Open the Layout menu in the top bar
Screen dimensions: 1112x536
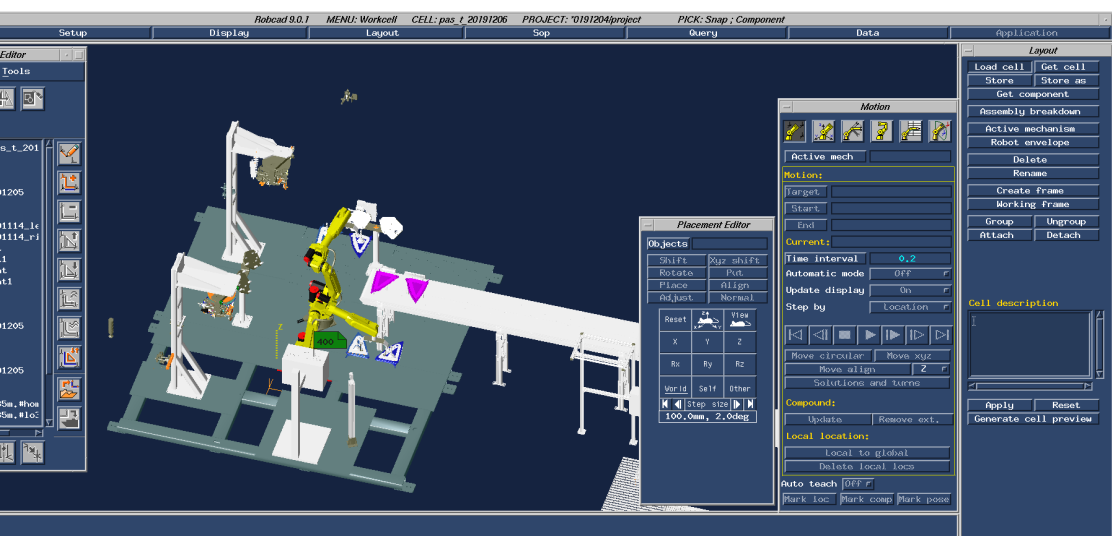pyautogui.click(x=382, y=33)
